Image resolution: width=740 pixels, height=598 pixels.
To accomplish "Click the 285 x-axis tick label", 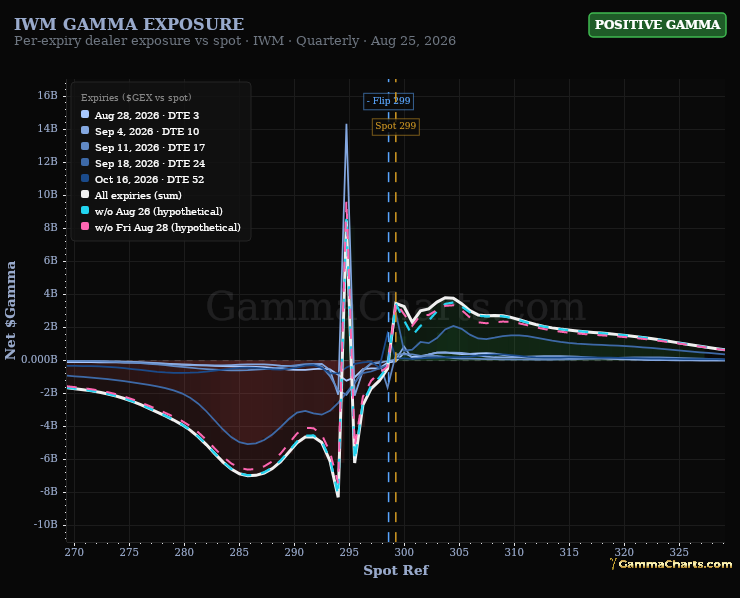I will [x=239, y=552].
